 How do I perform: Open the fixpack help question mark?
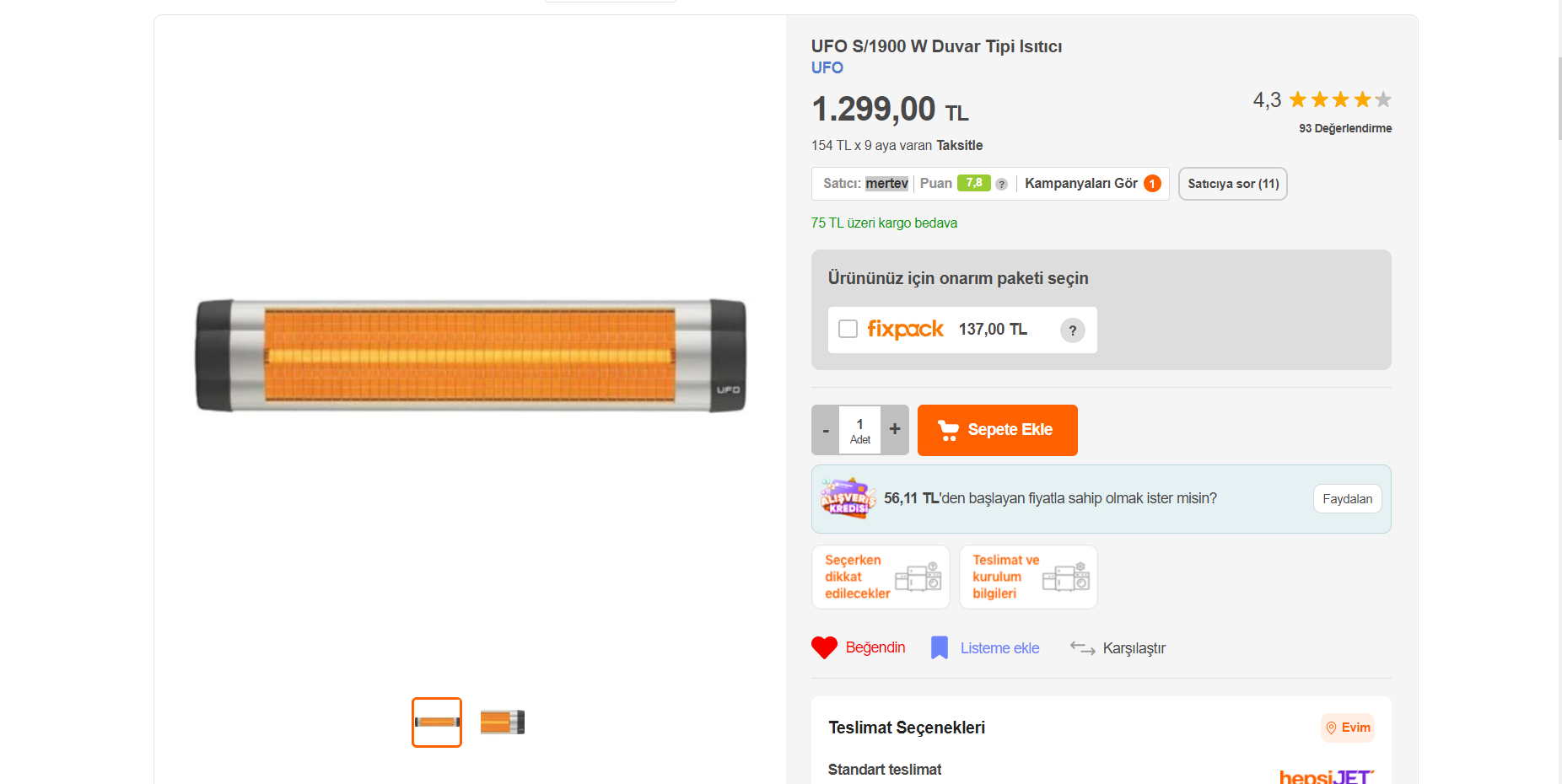pos(1072,330)
